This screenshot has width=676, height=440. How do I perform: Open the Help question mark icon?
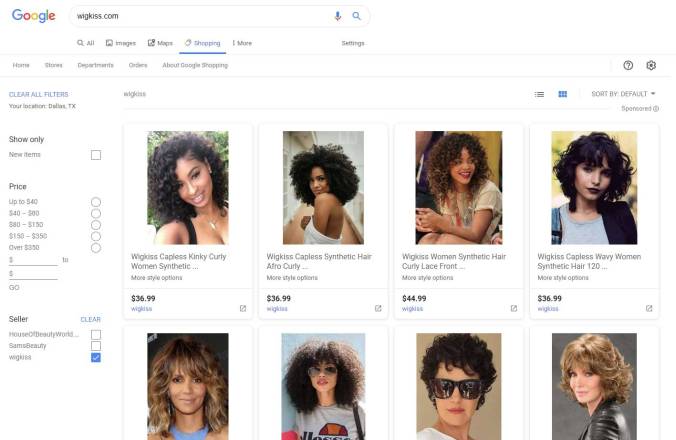pos(628,65)
